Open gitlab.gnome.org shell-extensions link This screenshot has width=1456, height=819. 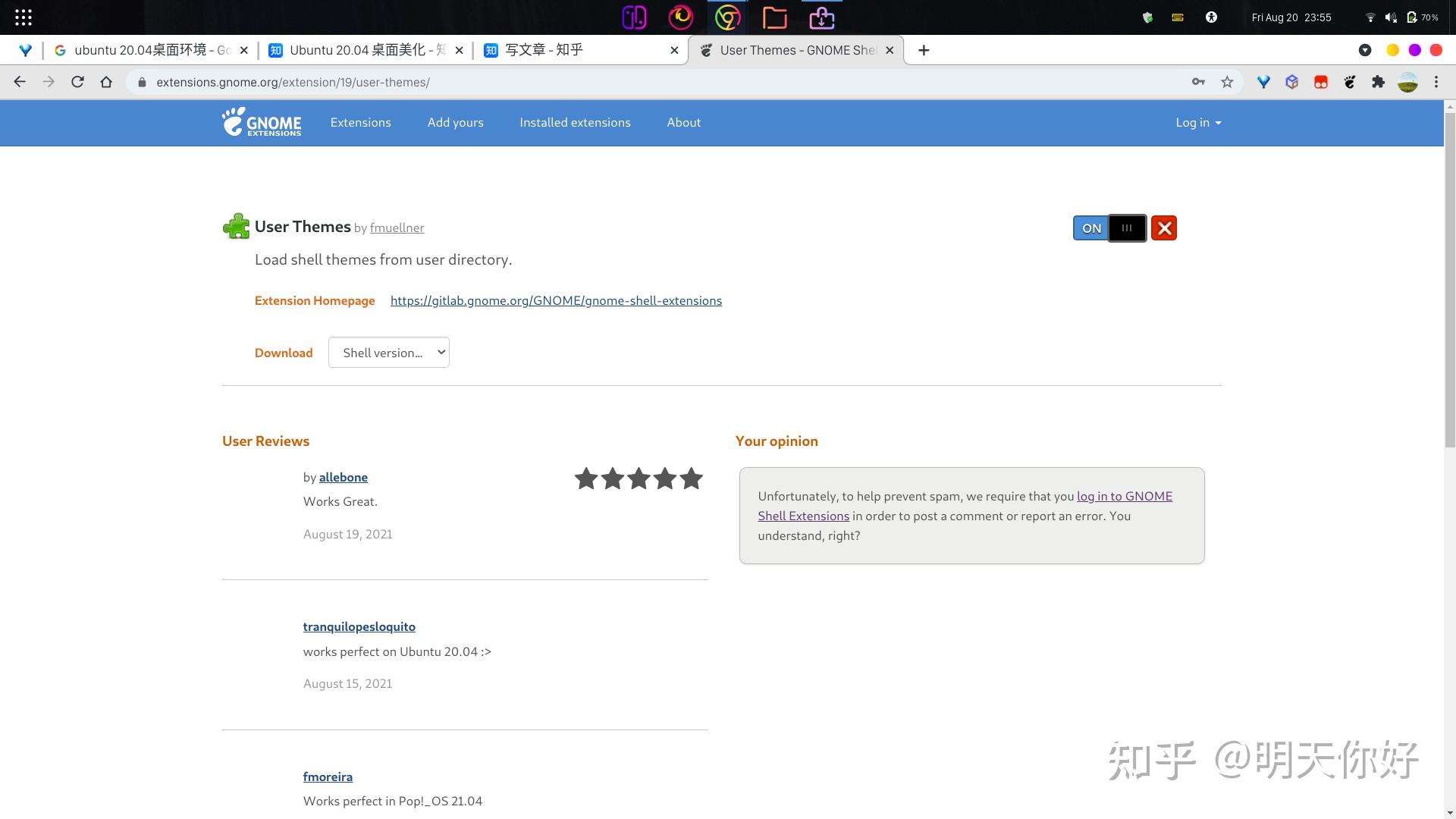556,300
